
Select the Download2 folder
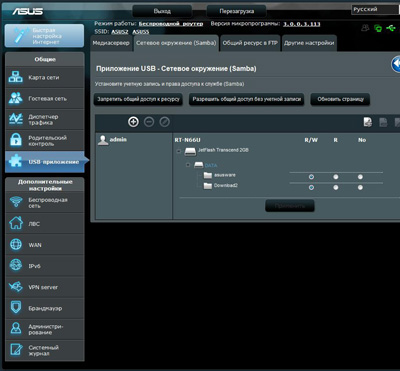(226, 185)
